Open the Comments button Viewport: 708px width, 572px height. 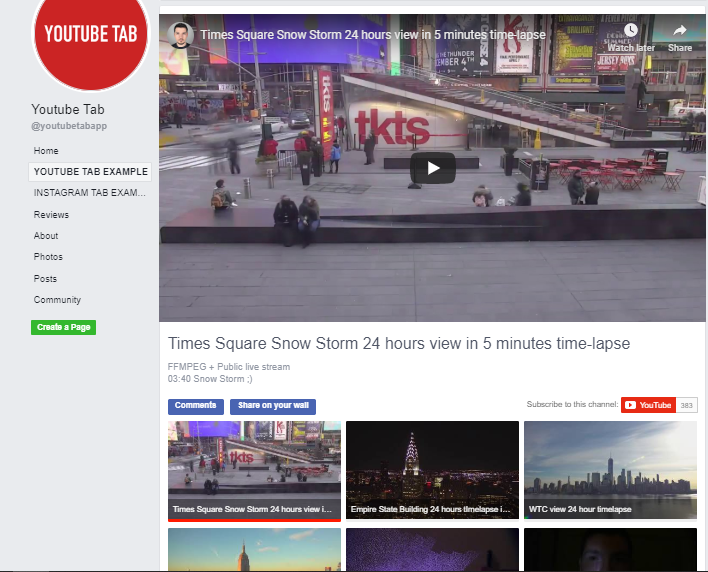(x=196, y=406)
